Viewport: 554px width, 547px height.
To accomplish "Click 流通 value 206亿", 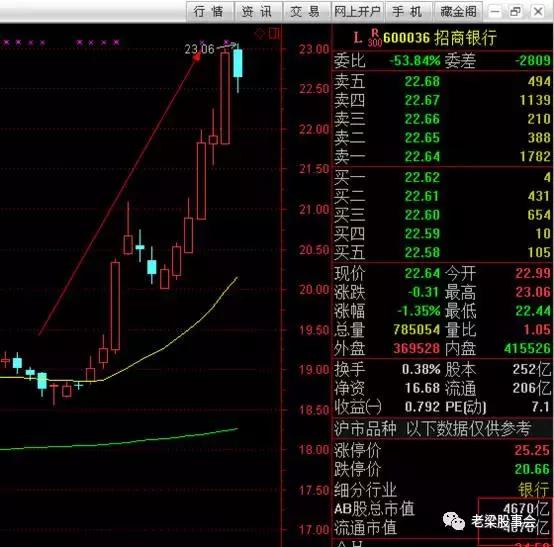I will point(532,388).
